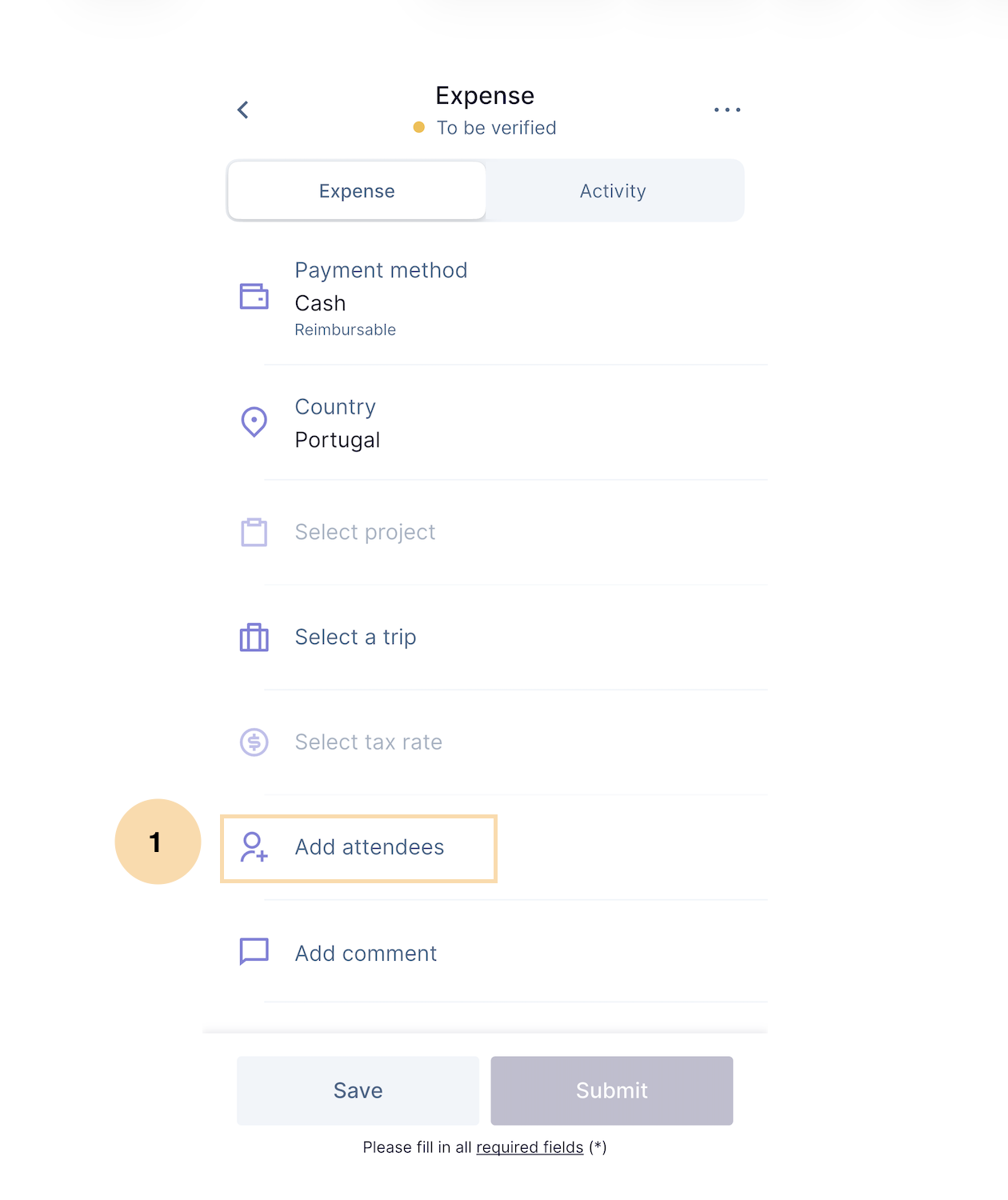The image size is (1008, 1200).
Task: Click the suitcase trip icon
Action: (254, 637)
